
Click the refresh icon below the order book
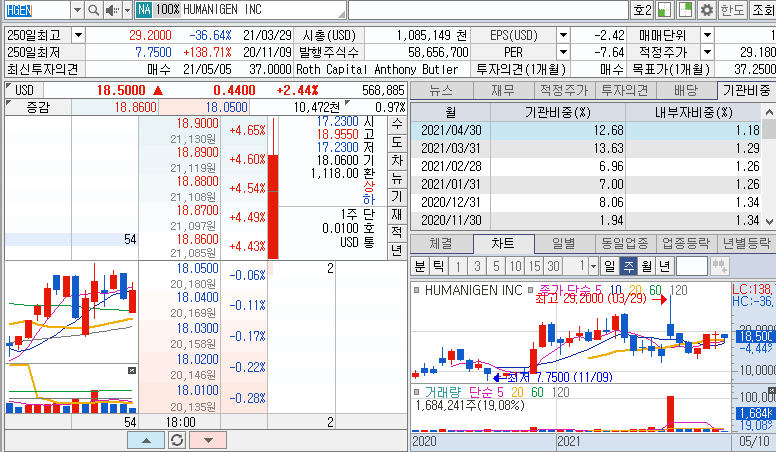pos(177,440)
